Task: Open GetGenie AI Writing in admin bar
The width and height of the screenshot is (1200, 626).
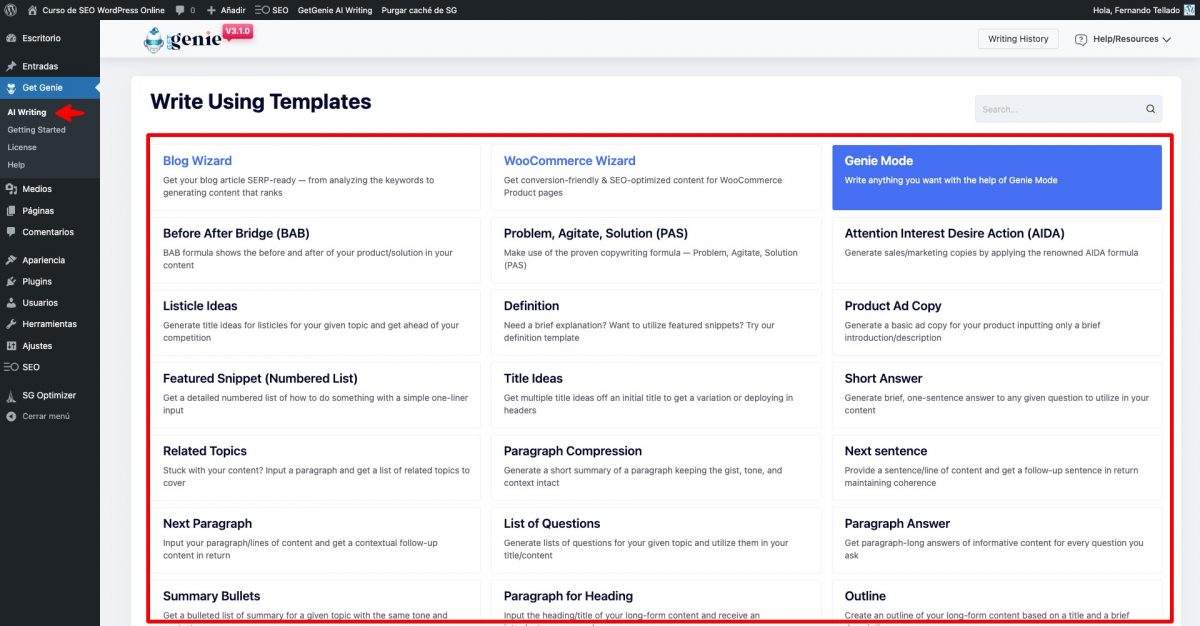Action: tap(335, 10)
